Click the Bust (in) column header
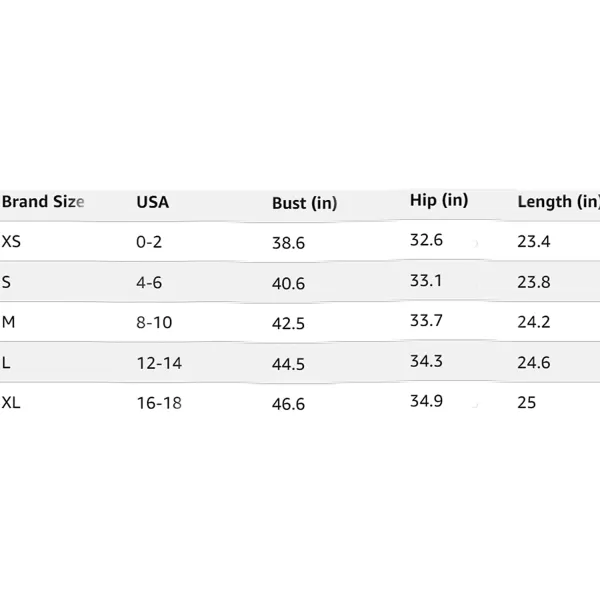 coord(304,203)
